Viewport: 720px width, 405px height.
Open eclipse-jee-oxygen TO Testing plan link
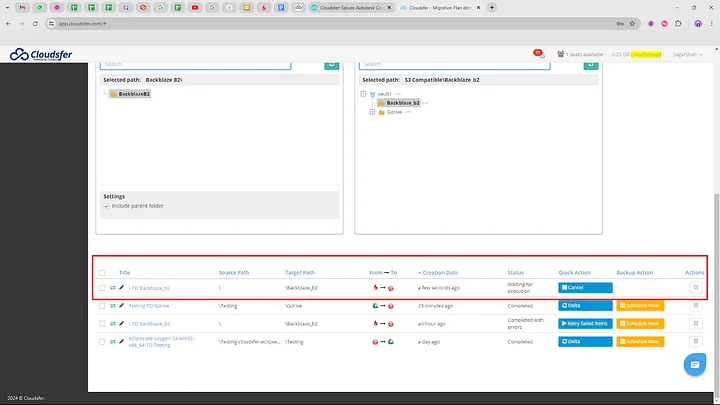(x=161, y=342)
